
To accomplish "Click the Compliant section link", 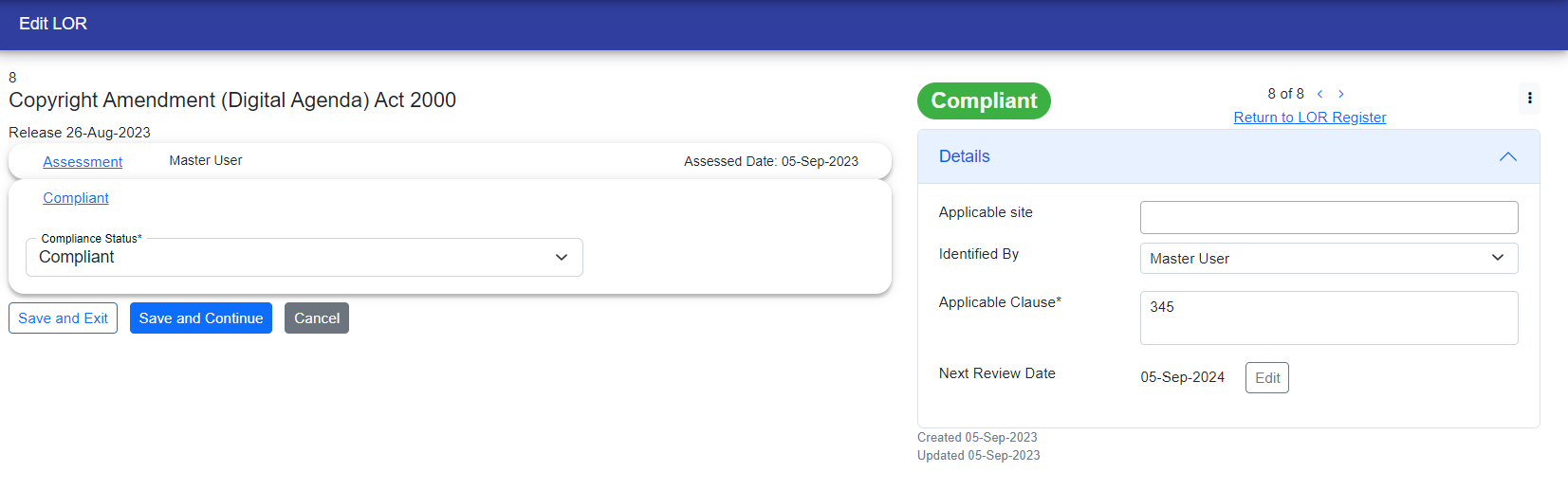I will pyautogui.click(x=76, y=198).
